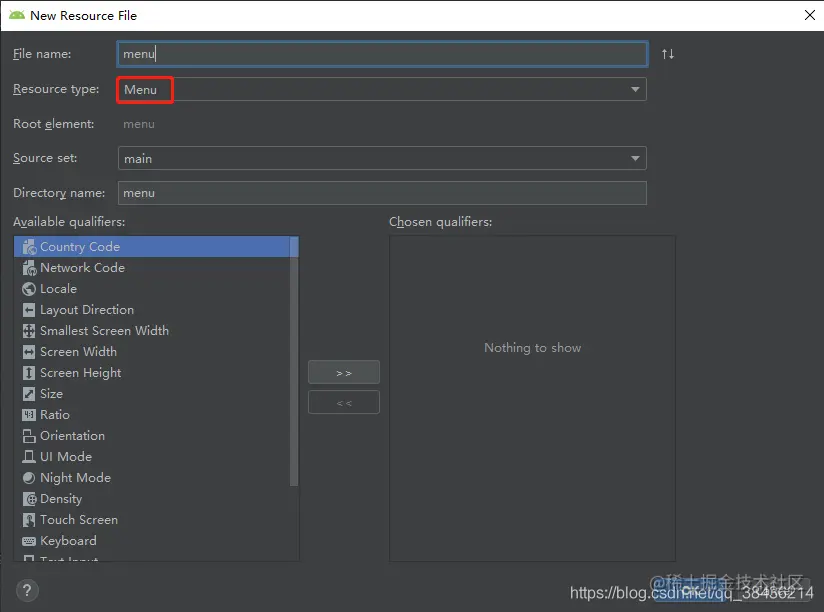This screenshot has width=824, height=612.
Task: Click the sort arrows icon beside File name
Action: click(668, 54)
